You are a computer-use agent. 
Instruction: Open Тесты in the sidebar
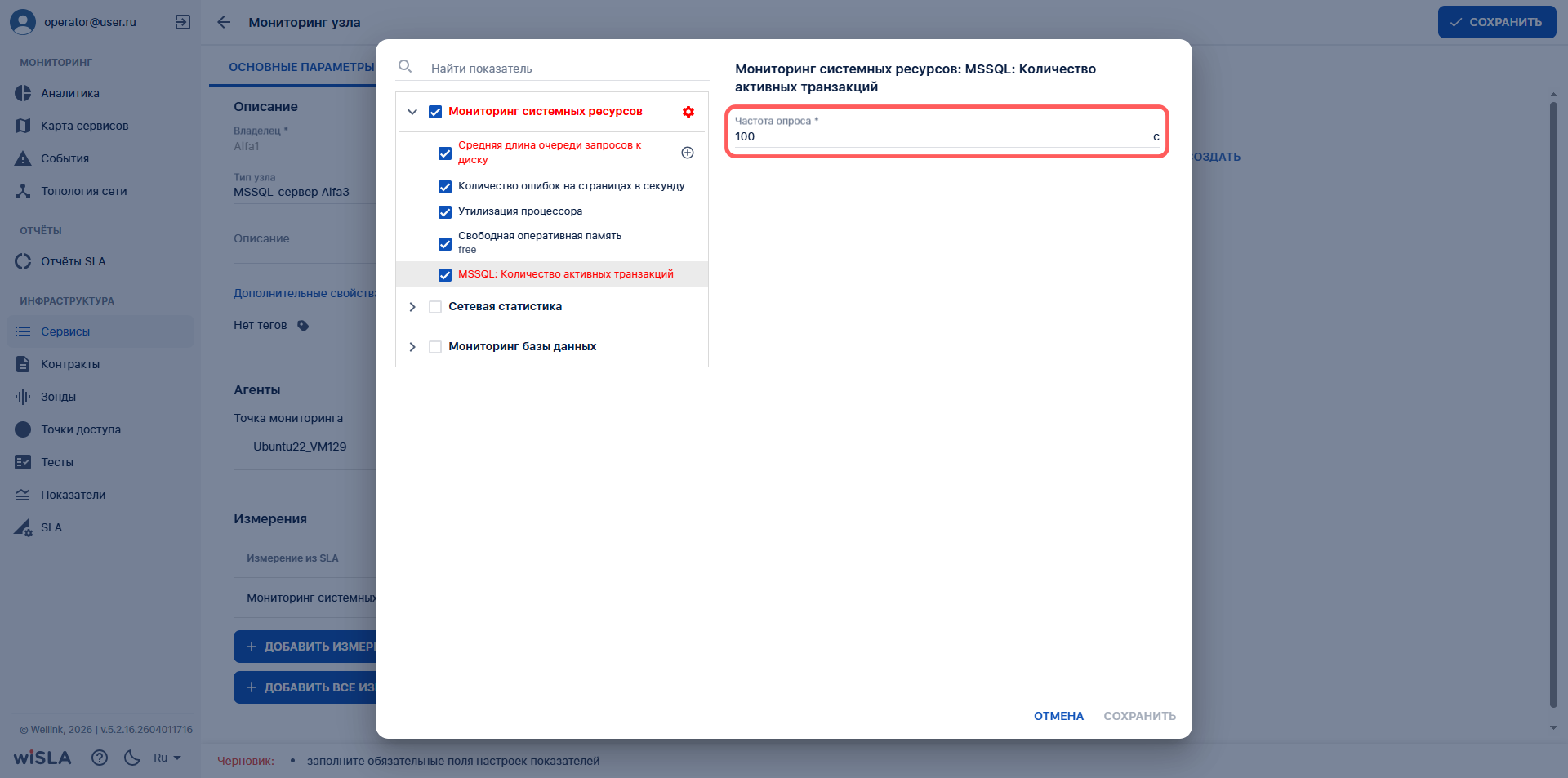[100, 462]
